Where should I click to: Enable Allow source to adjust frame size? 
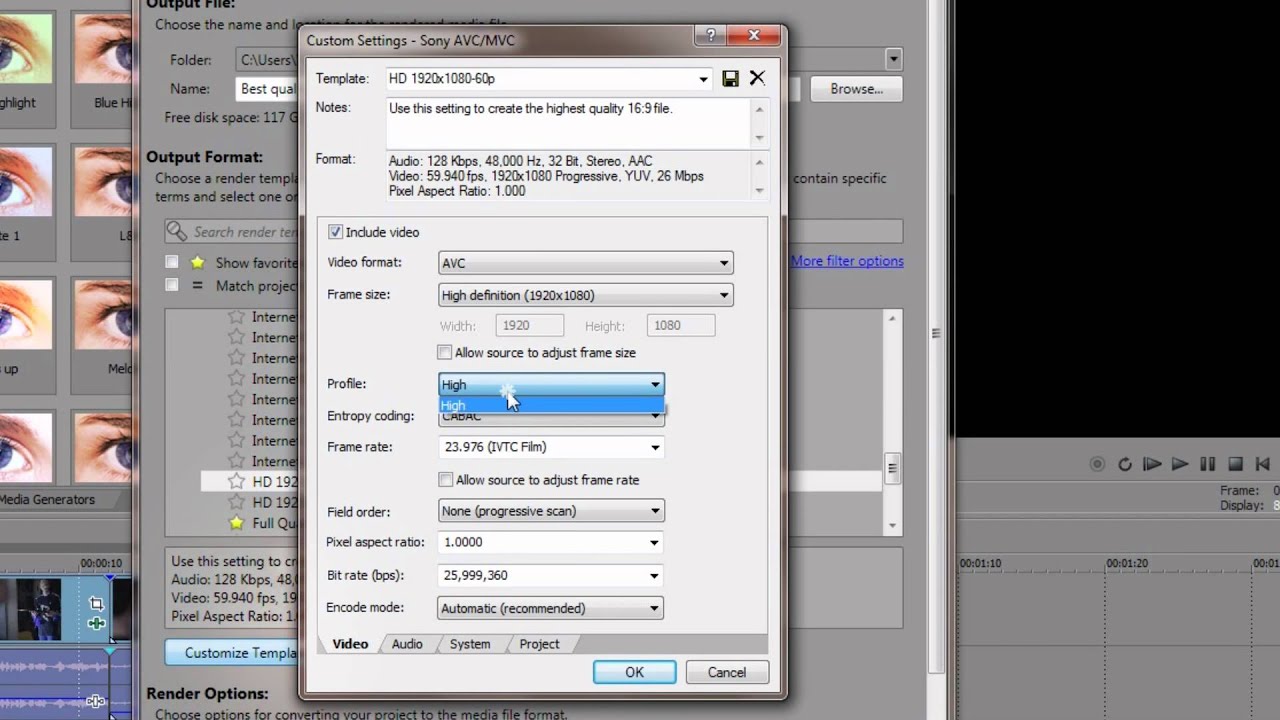click(445, 353)
